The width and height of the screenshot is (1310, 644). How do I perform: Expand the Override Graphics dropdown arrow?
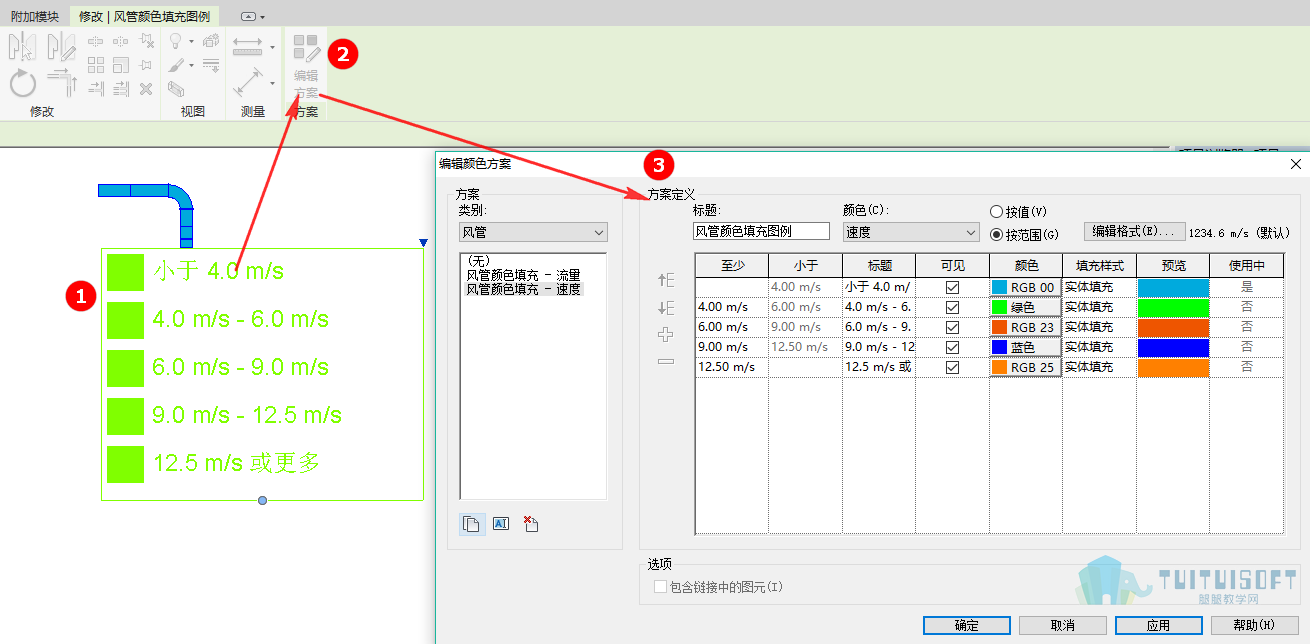(x=190, y=65)
